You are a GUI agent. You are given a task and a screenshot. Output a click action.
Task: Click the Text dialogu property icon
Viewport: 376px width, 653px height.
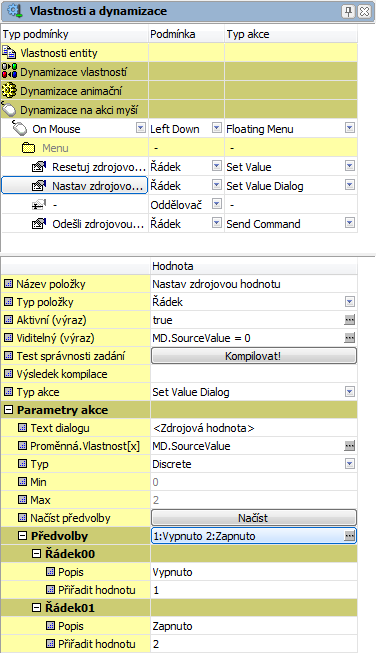(22, 428)
